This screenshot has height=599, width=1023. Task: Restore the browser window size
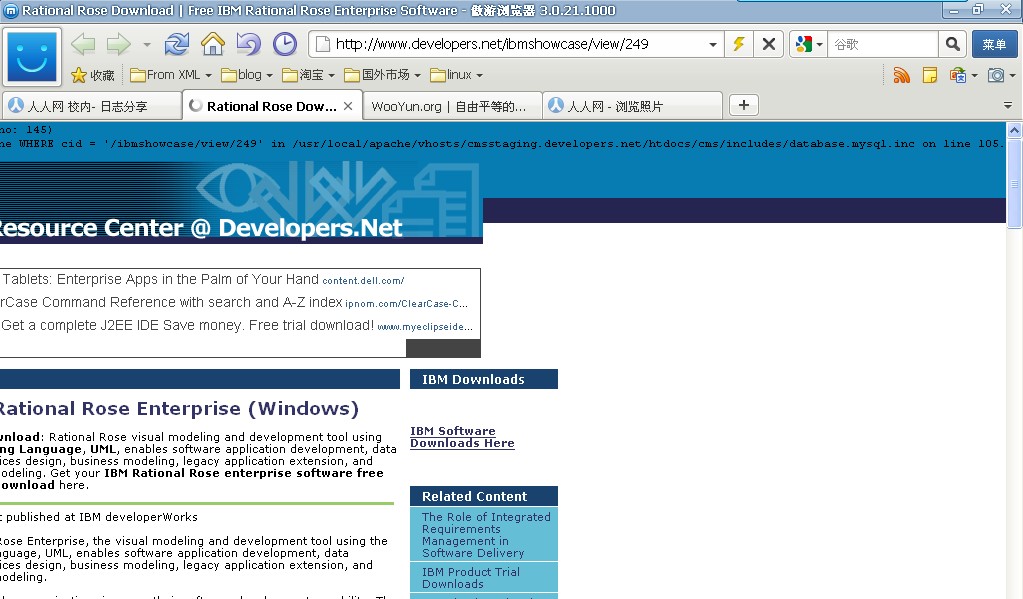pos(977,9)
